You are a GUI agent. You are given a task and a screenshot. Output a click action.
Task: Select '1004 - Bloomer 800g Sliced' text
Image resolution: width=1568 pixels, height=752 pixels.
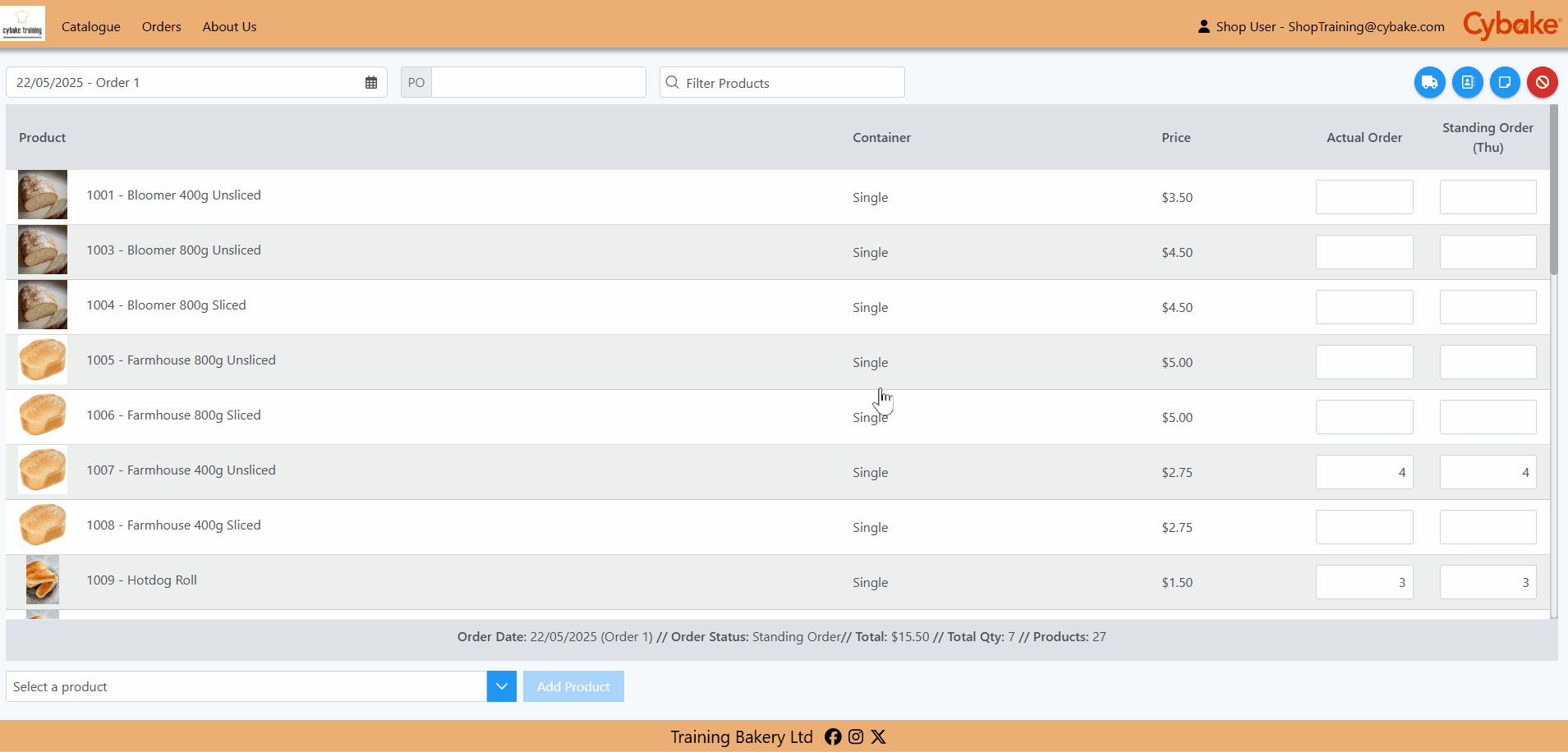[167, 305]
